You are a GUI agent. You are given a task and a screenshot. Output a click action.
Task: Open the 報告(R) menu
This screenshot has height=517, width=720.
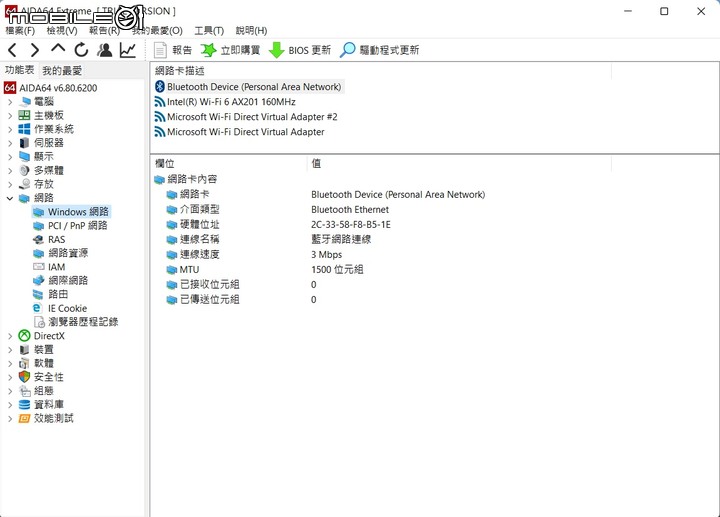(x=105, y=31)
